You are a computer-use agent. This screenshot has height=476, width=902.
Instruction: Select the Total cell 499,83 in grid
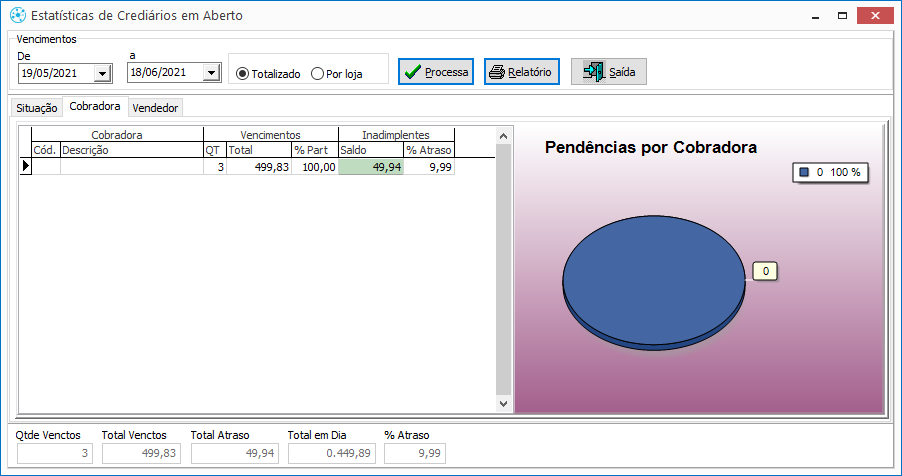pyautogui.click(x=259, y=167)
